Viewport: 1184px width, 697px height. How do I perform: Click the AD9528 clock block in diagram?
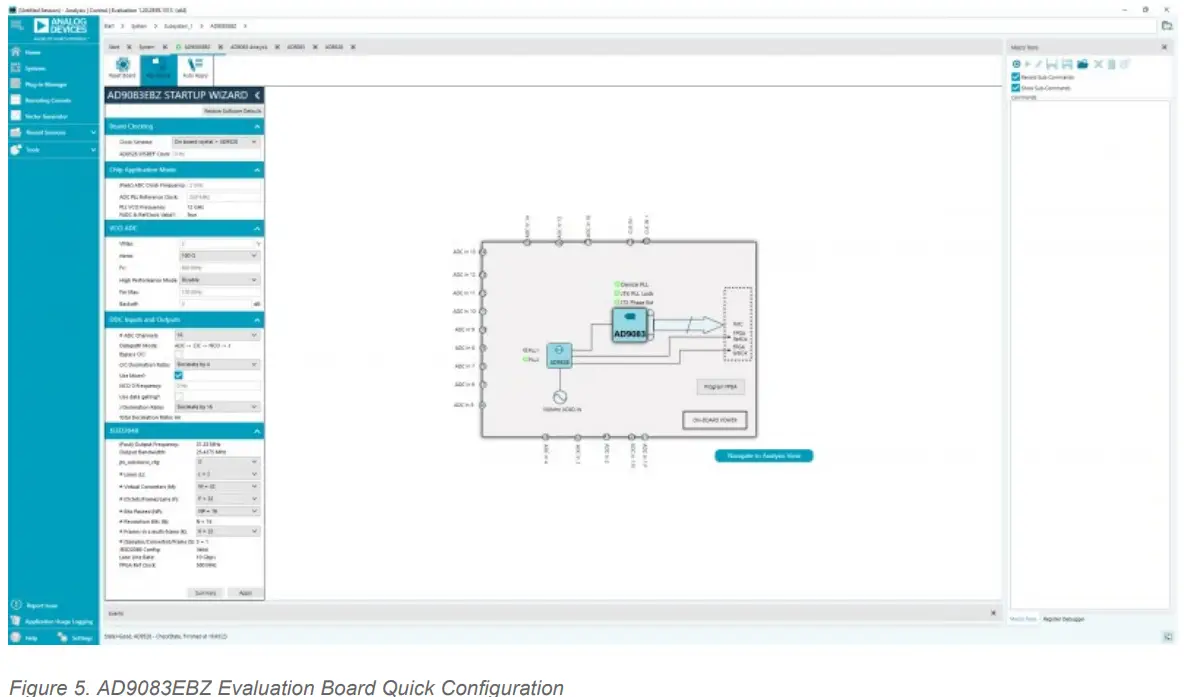tap(559, 355)
